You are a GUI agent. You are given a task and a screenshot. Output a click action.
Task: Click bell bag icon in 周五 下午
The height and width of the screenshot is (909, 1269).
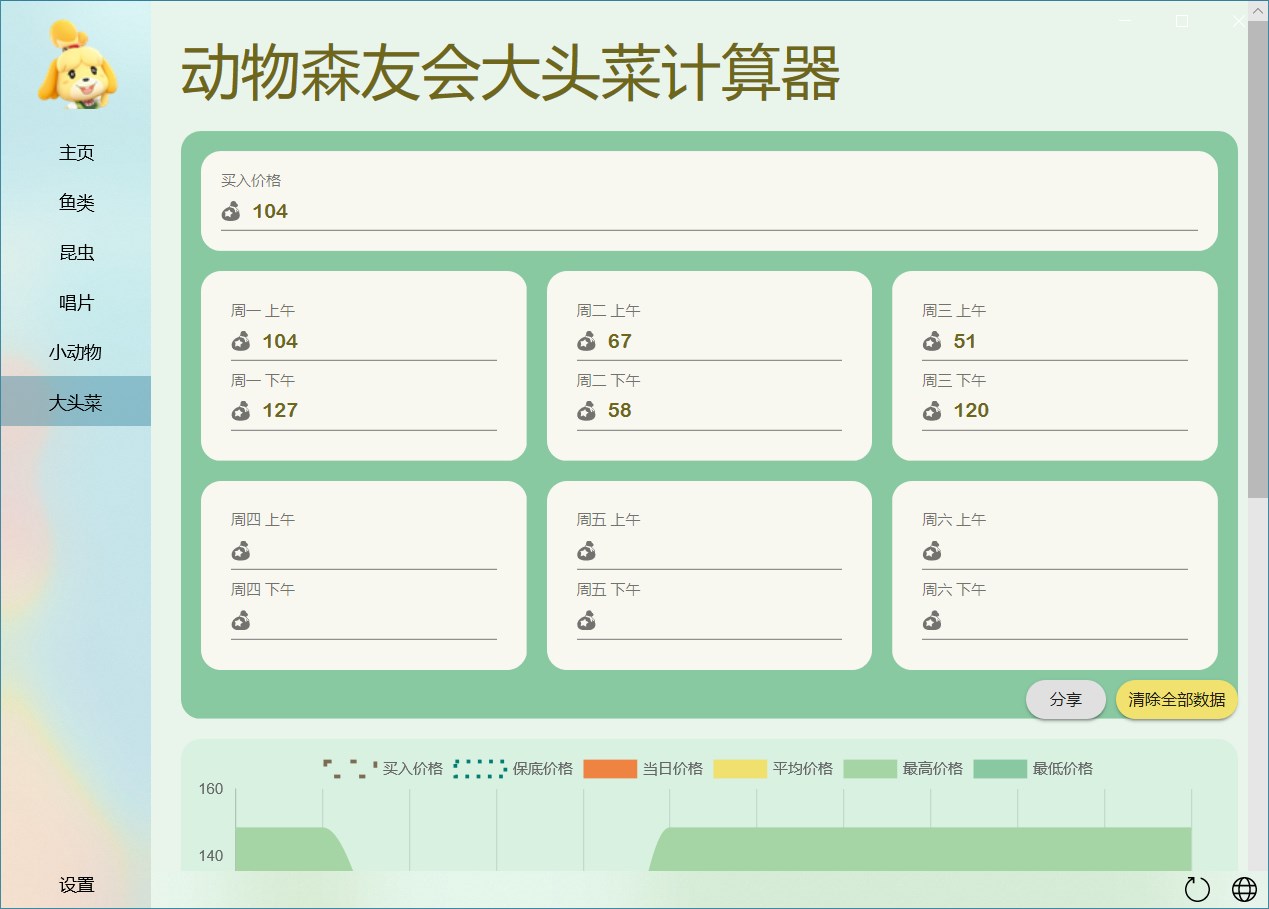(586, 621)
